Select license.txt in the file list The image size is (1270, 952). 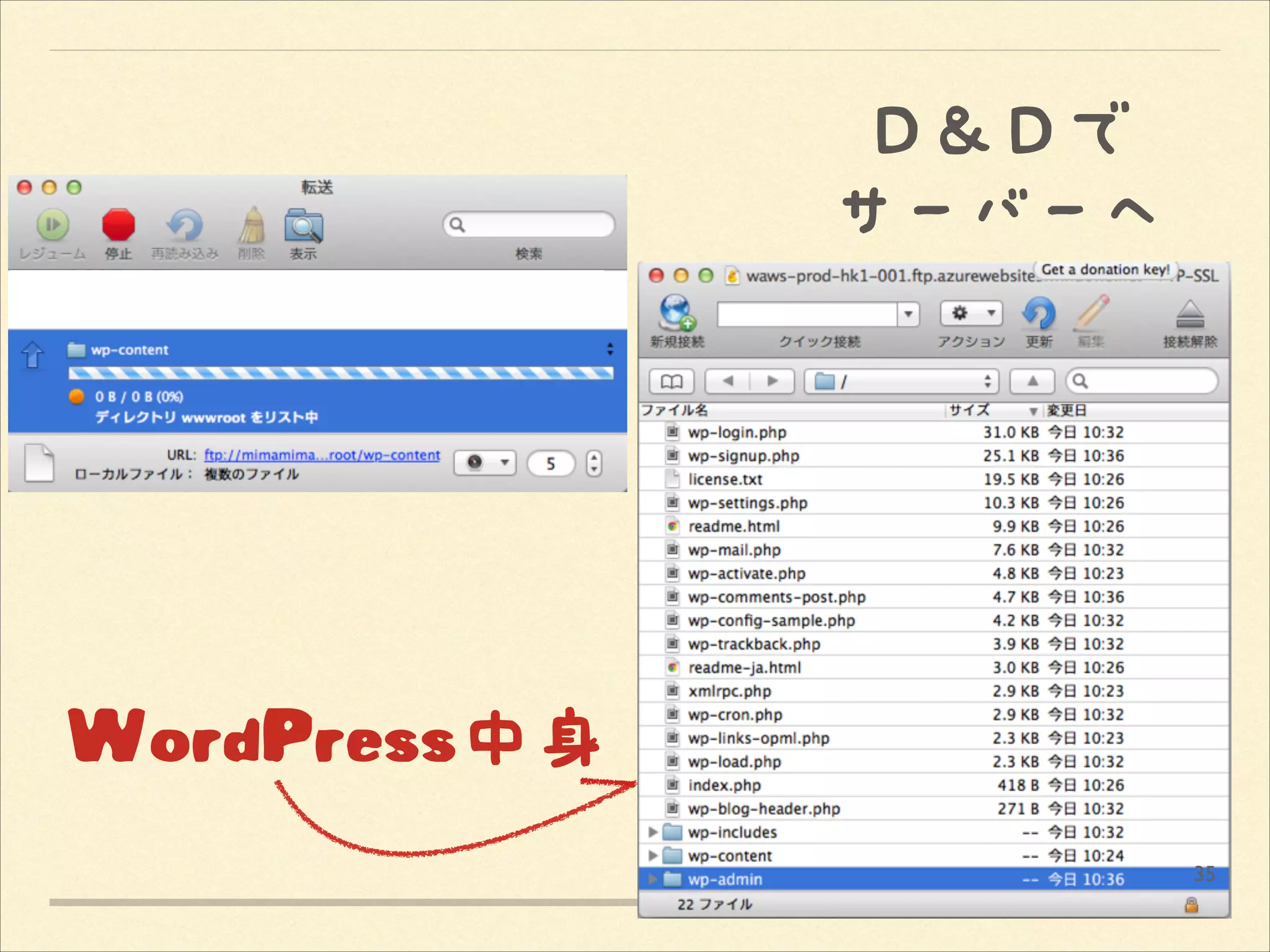(934, 479)
